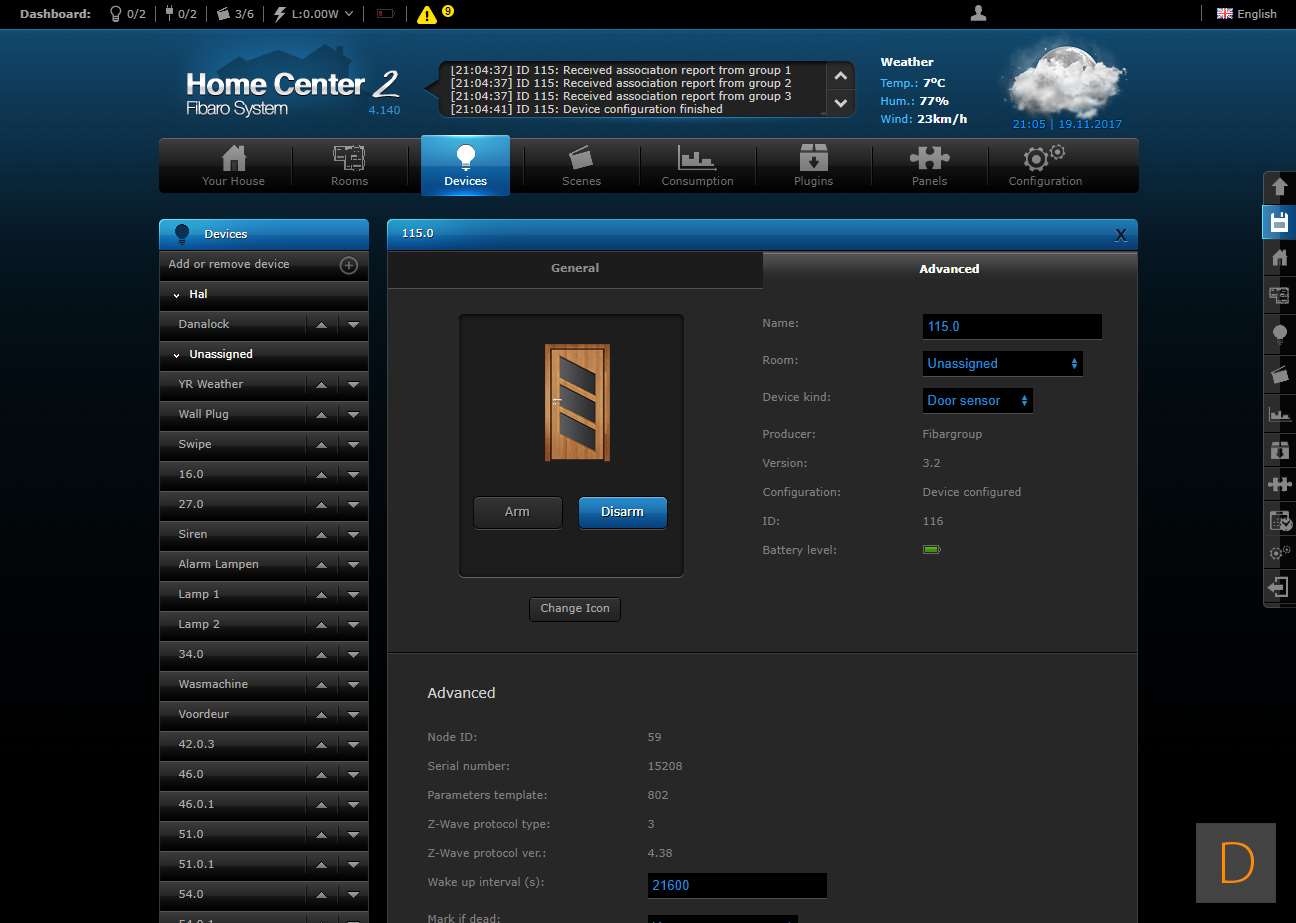The width and height of the screenshot is (1296, 923).
Task: Open the Your House section
Action: 233,165
